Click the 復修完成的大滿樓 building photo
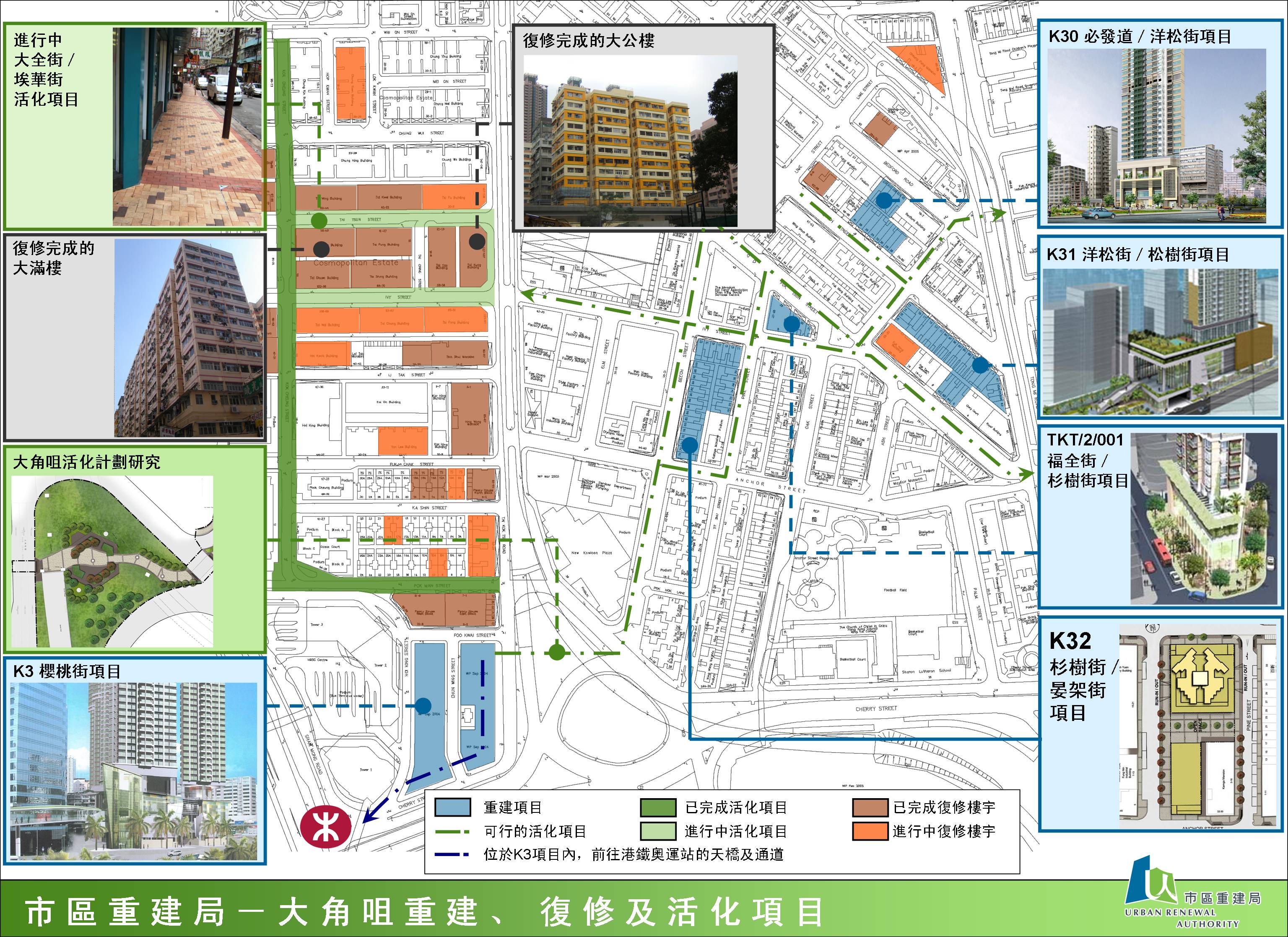 tap(189, 338)
